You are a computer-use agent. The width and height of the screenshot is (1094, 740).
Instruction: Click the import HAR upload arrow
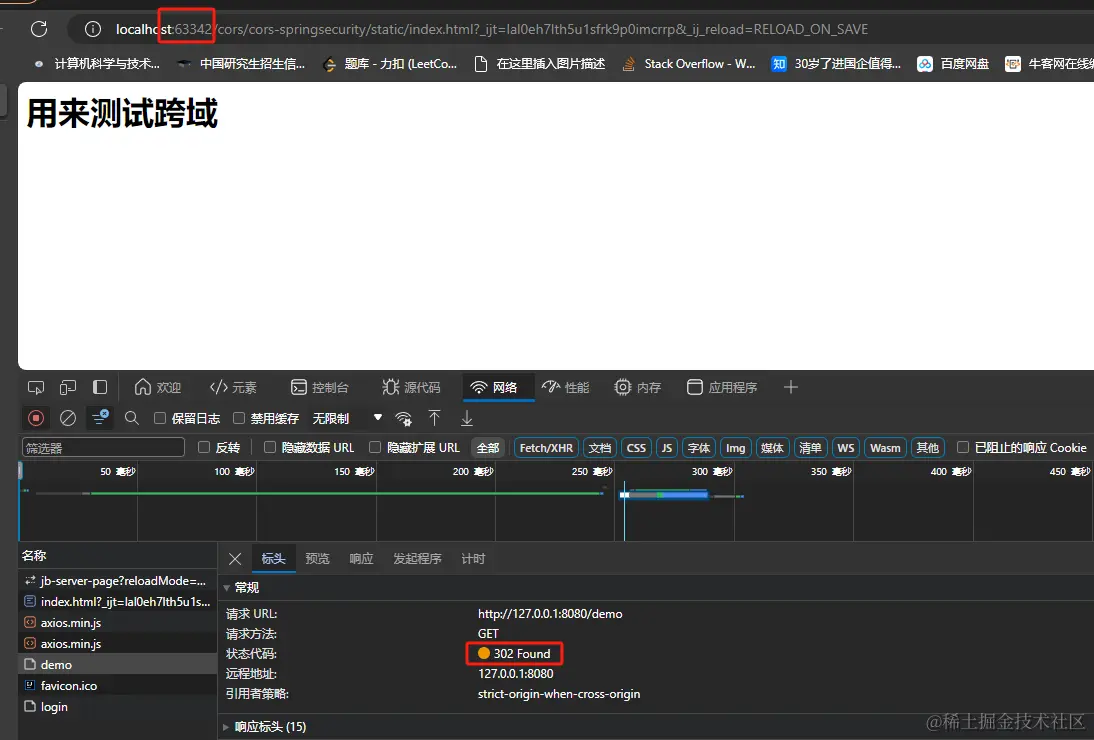tap(434, 418)
